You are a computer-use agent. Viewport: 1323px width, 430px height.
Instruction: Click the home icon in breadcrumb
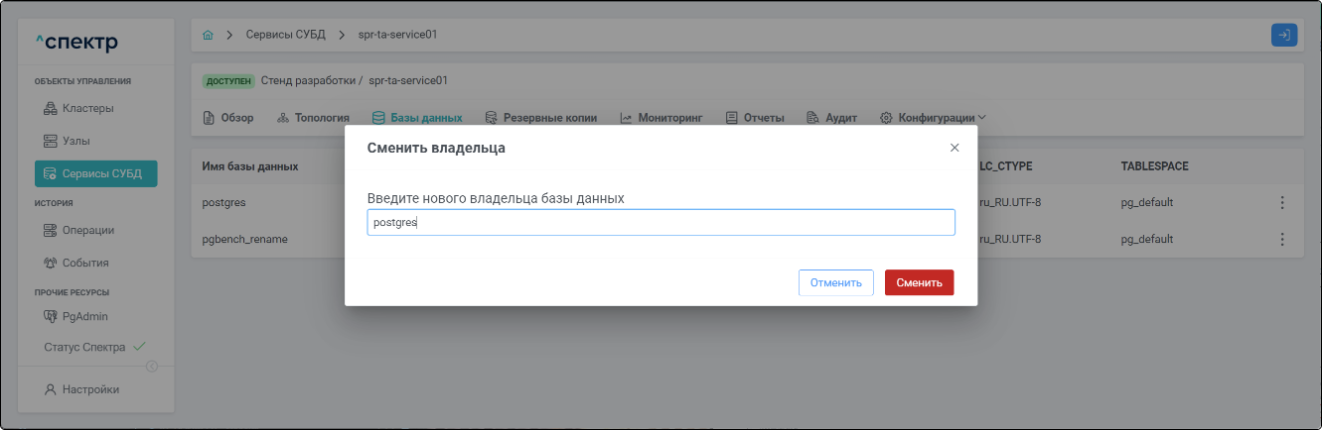click(208, 35)
